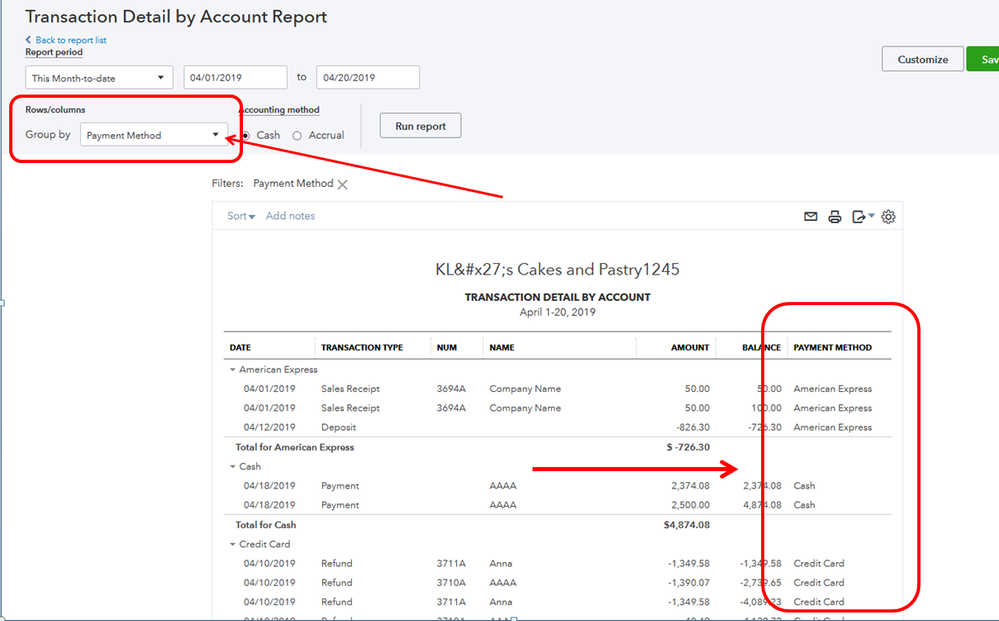999x621 pixels.
Task: Click the end date field 04/20/2019
Action: 367,78
